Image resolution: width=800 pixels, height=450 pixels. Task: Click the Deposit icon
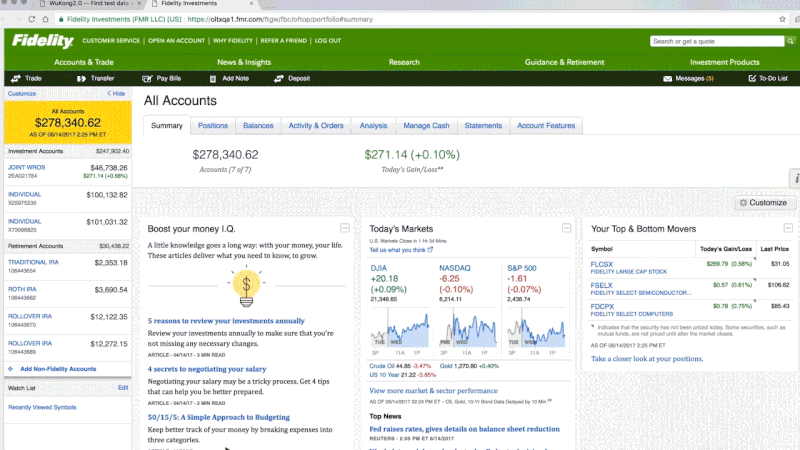pyautogui.click(x=279, y=79)
